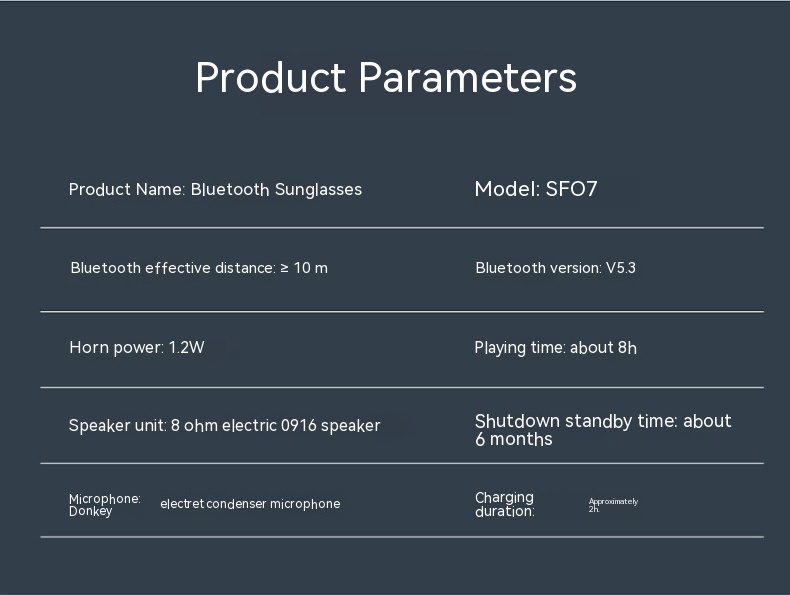Click the Approximately 2h charging value
Screen dimensions: 790x595
point(612,505)
